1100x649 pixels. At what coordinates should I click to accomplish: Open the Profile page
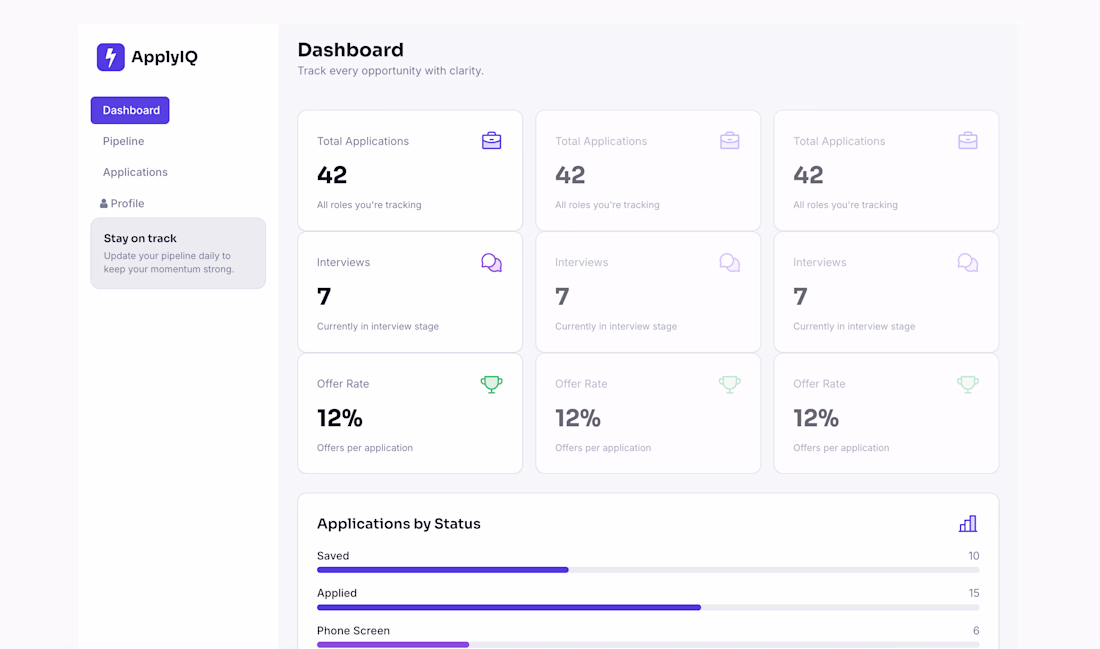127,203
